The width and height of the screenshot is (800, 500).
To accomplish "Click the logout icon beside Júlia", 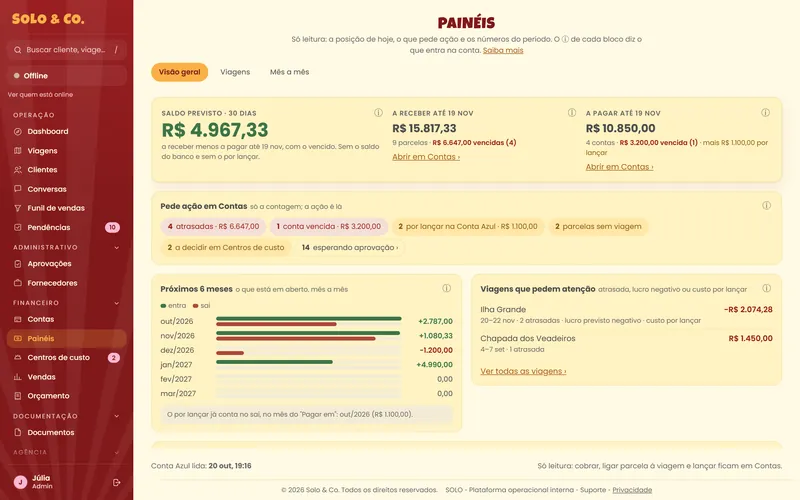I will (116, 483).
